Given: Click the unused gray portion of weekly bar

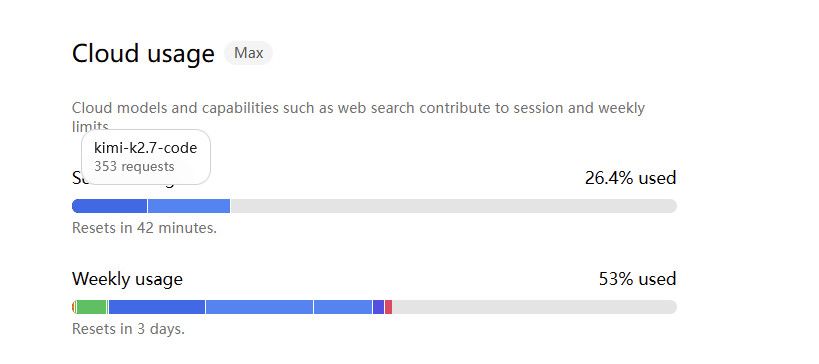Looking at the screenshot, I should click(534, 307).
